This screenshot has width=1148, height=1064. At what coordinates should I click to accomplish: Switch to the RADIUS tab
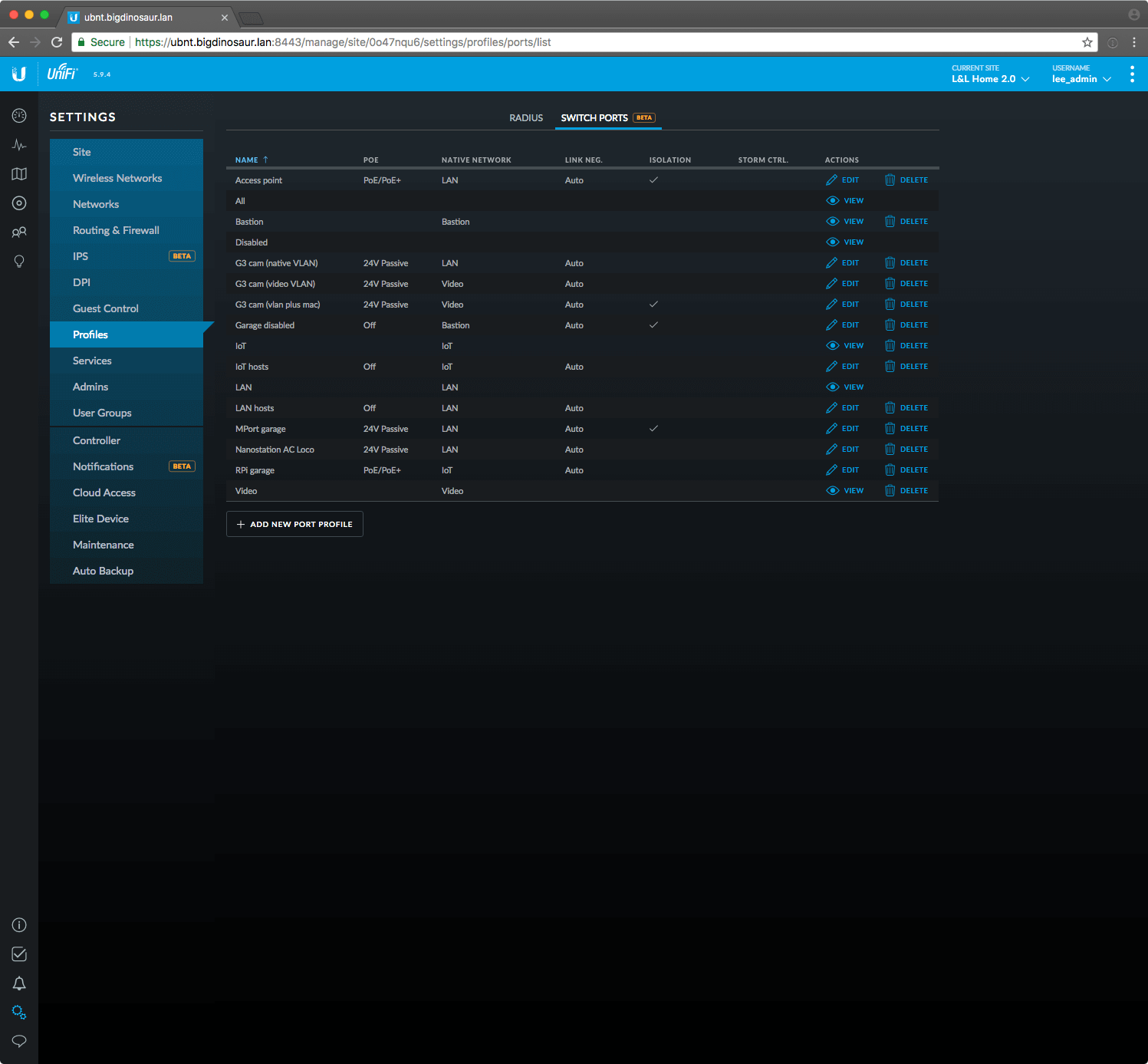[x=525, y=118]
